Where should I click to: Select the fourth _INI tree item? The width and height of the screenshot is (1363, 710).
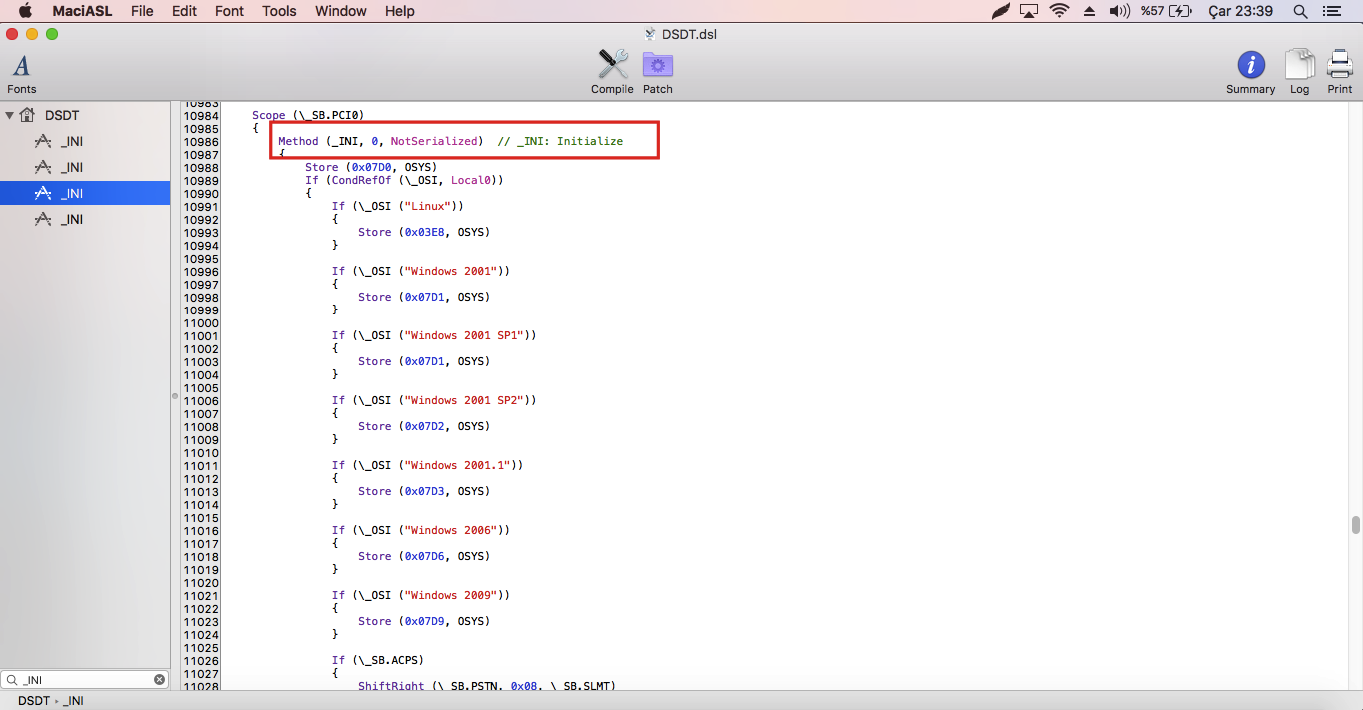tap(71, 220)
